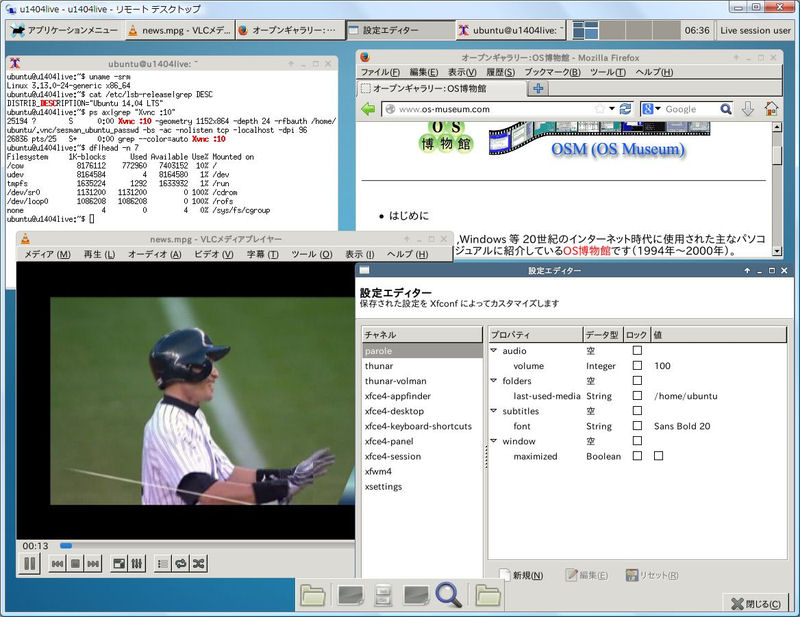The height and width of the screenshot is (617, 800).
Task: Toggle lock checkbox for subtitles property
Action: point(637,411)
